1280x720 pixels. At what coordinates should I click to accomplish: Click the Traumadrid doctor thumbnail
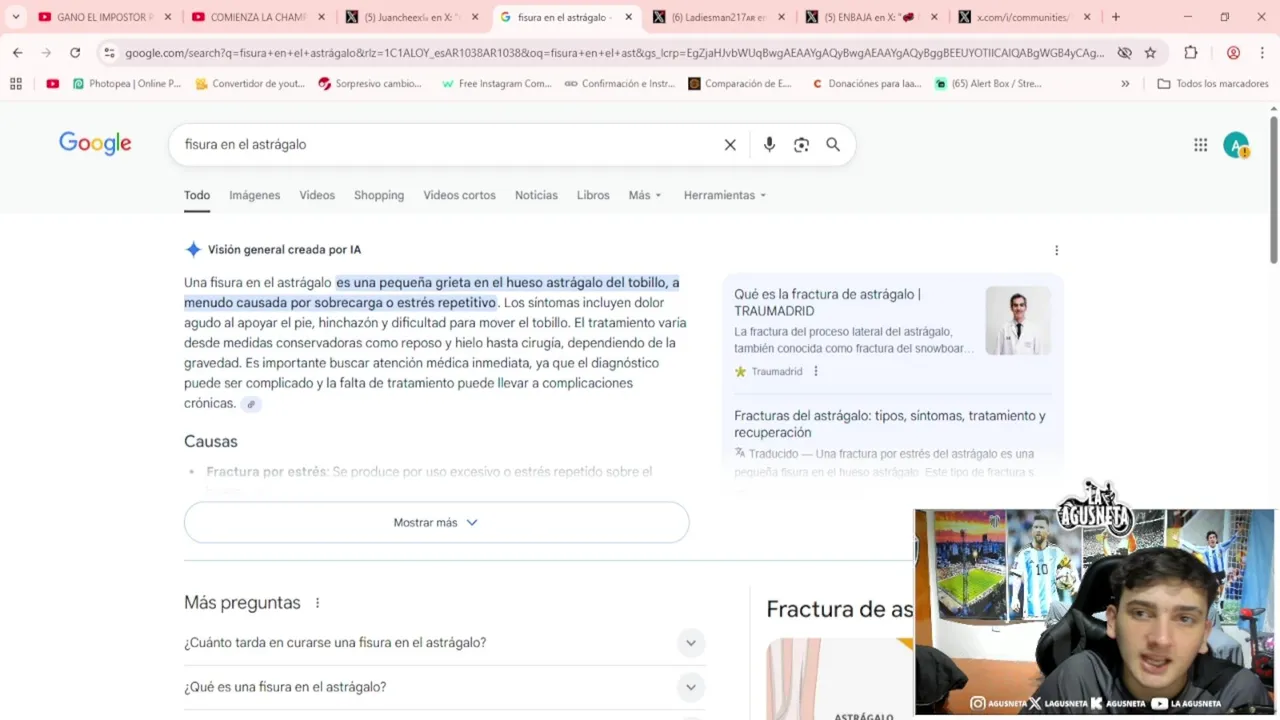(x=1018, y=321)
